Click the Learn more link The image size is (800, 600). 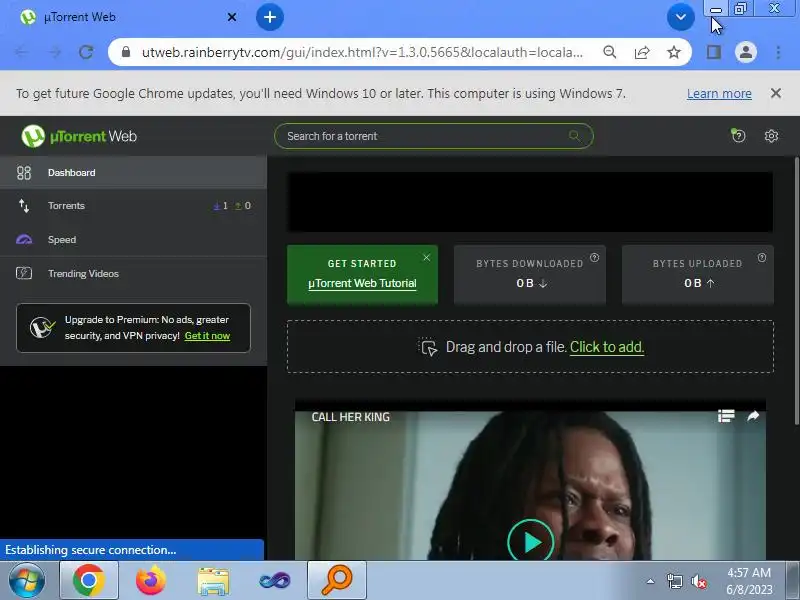tap(719, 93)
